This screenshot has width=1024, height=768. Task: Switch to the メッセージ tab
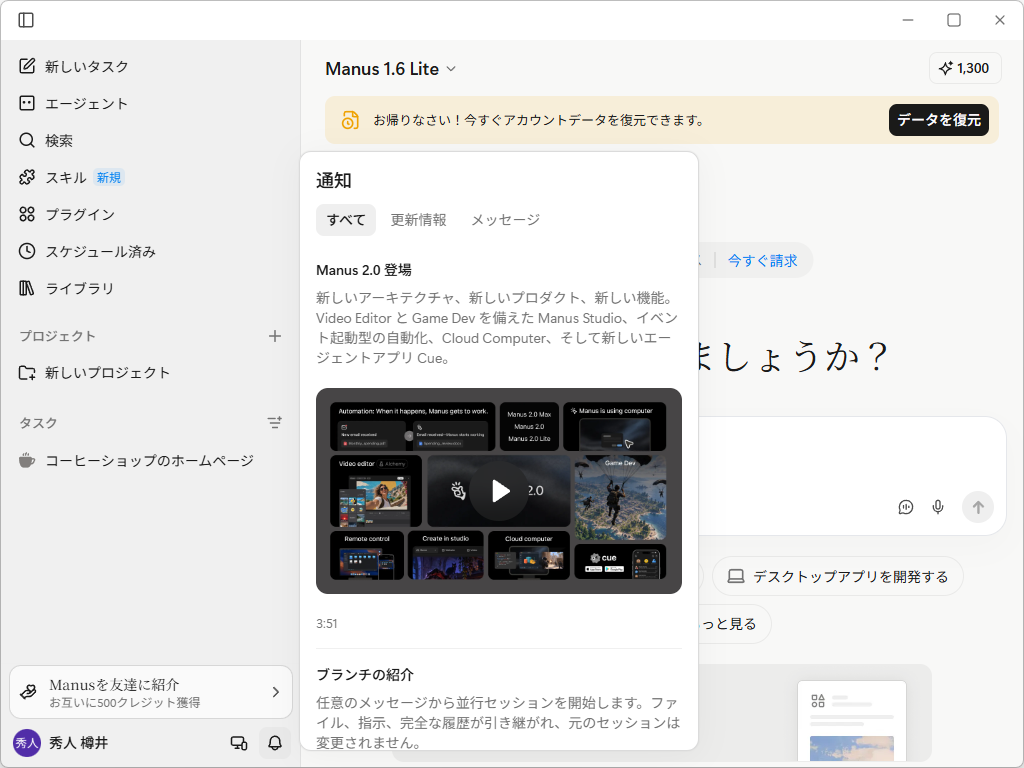(506, 220)
